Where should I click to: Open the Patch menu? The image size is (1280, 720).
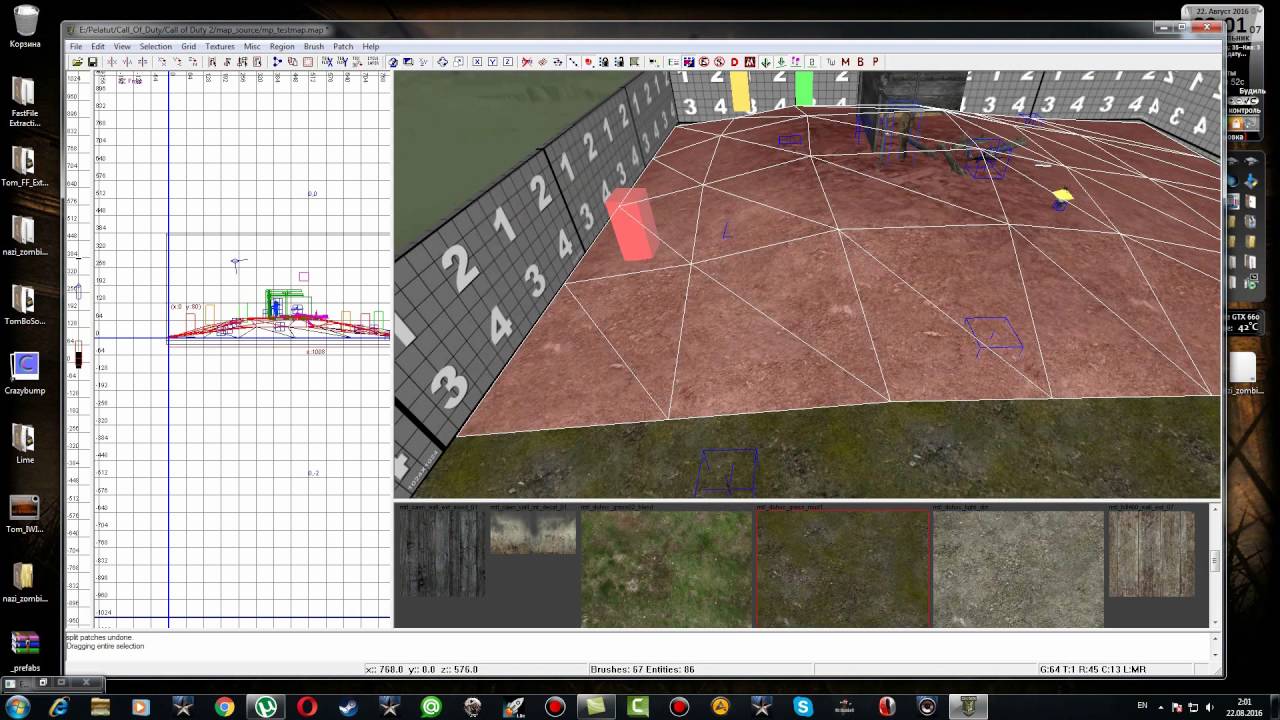coord(343,46)
